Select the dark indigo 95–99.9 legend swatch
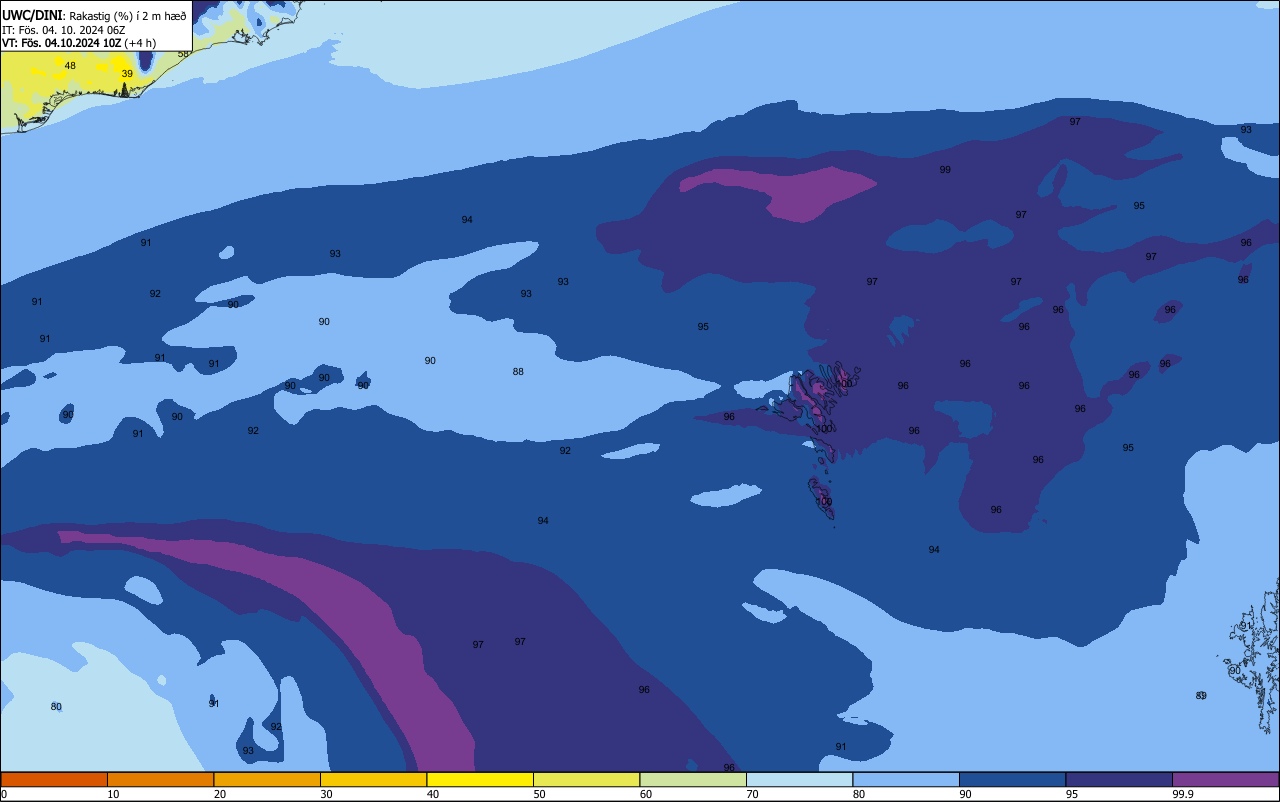The image size is (1280, 802). [1119, 779]
